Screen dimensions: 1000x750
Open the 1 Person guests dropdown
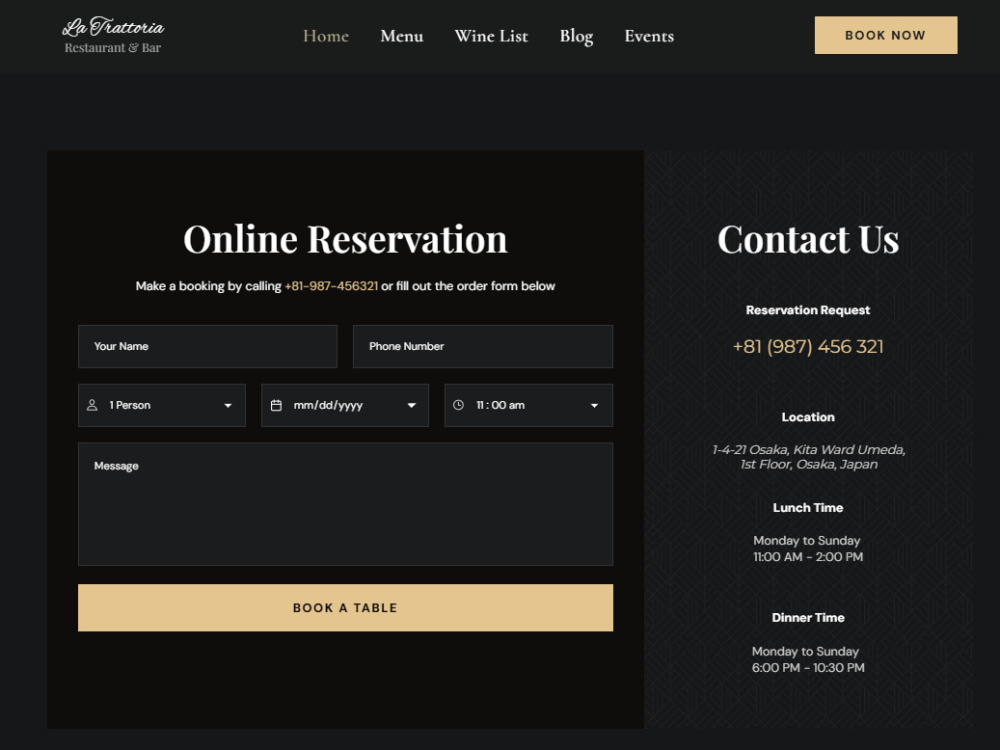162,405
